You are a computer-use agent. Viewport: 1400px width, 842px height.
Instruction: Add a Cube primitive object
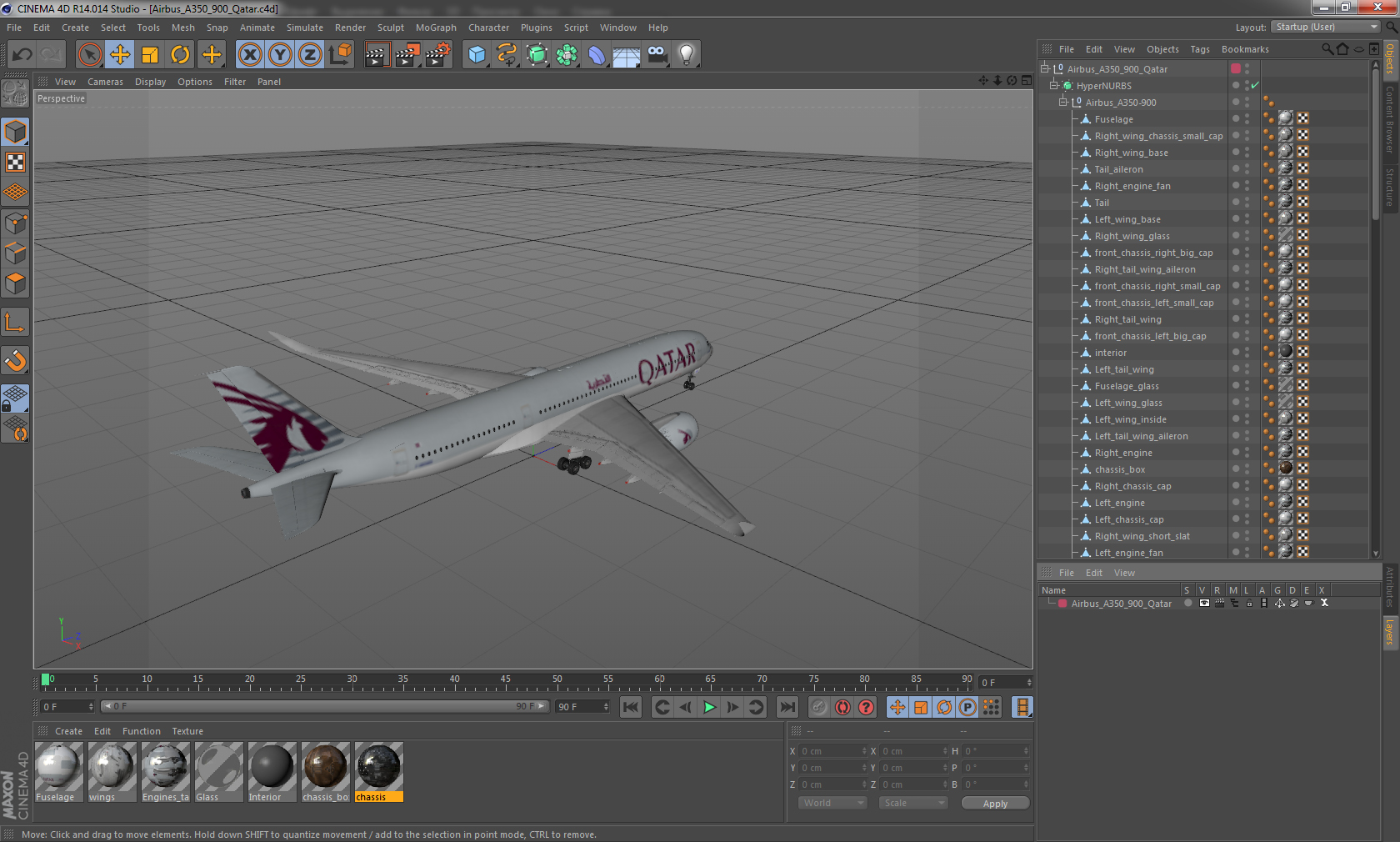[x=477, y=55]
